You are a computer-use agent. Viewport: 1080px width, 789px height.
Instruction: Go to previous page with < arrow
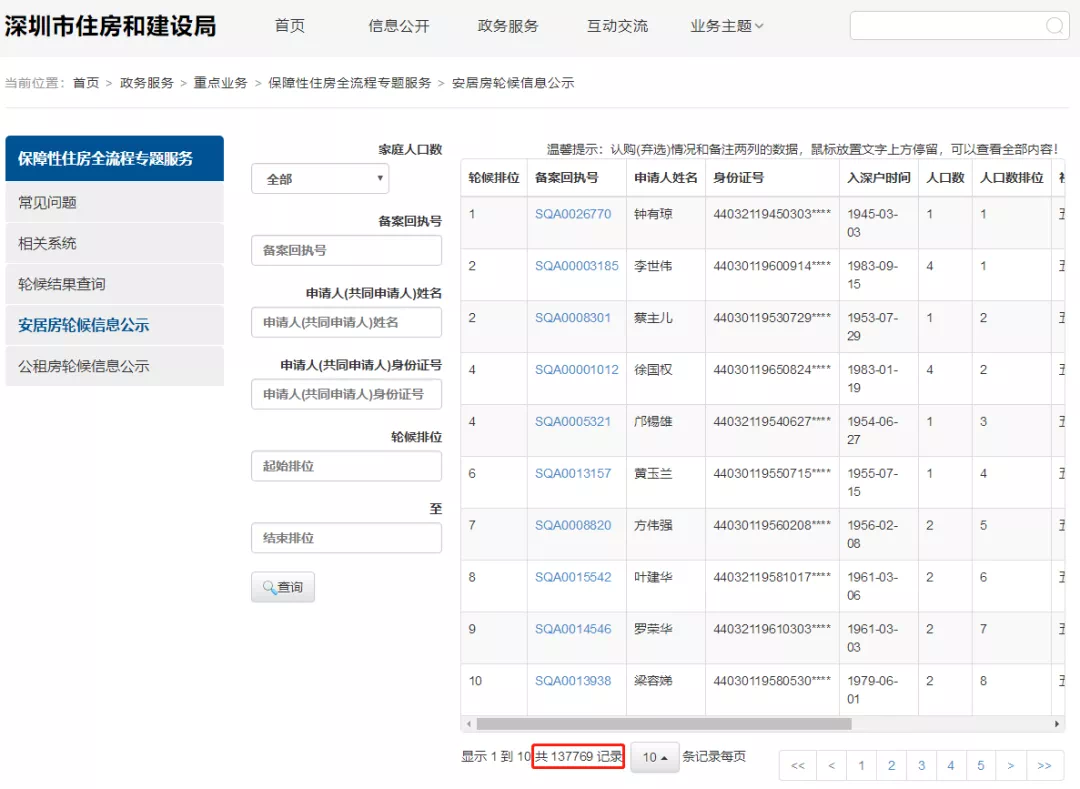coord(831,766)
